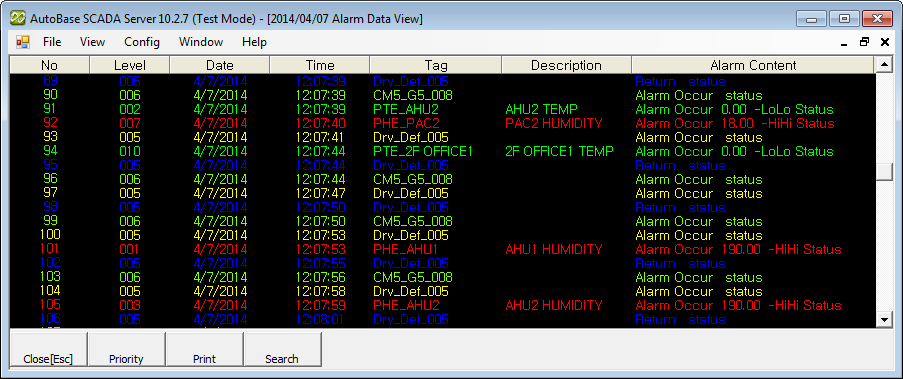Click level 010 in row 94
The image size is (903, 379).
click(x=130, y=151)
